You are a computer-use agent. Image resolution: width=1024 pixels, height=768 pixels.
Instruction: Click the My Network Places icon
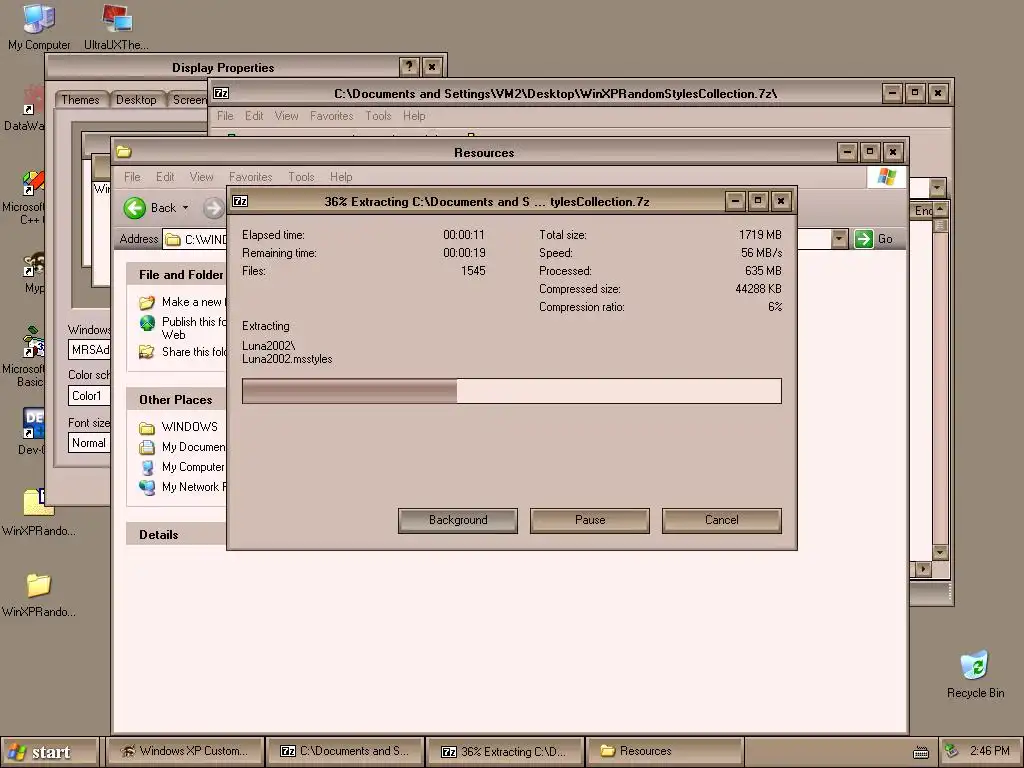pyautogui.click(x=147, y=487)
